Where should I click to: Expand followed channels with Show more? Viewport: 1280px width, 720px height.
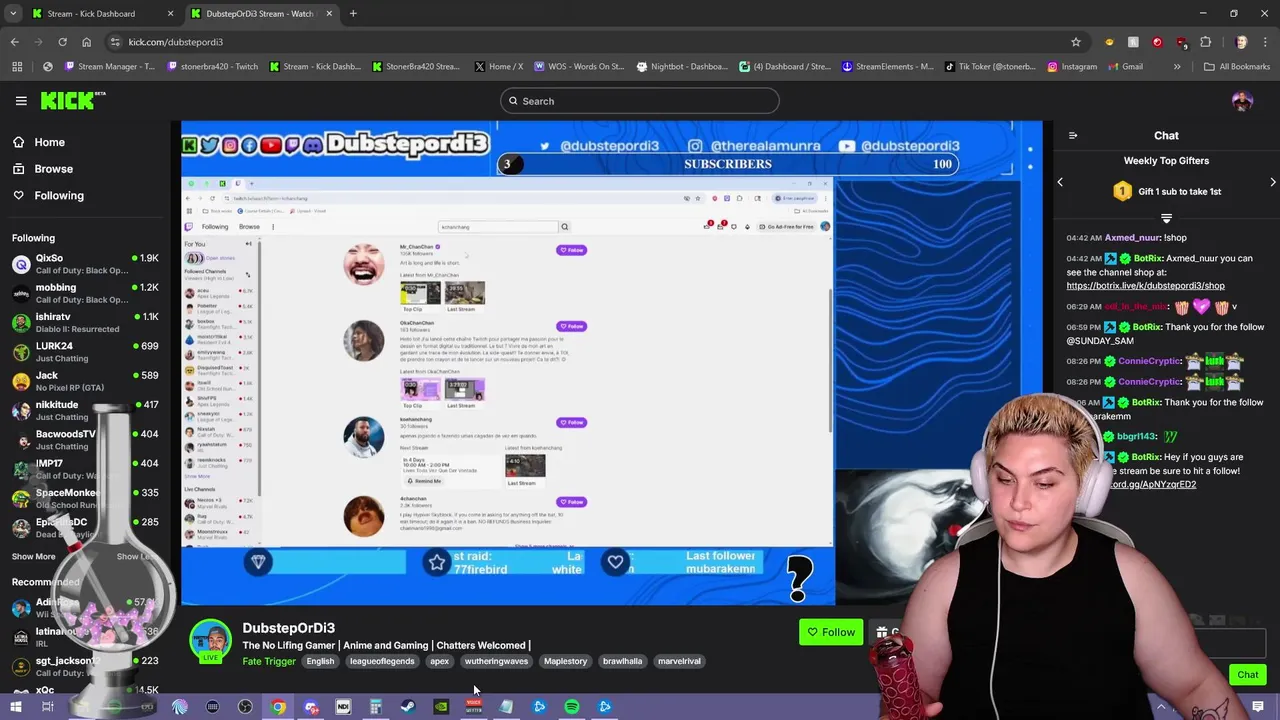click(x=33, y=556)
